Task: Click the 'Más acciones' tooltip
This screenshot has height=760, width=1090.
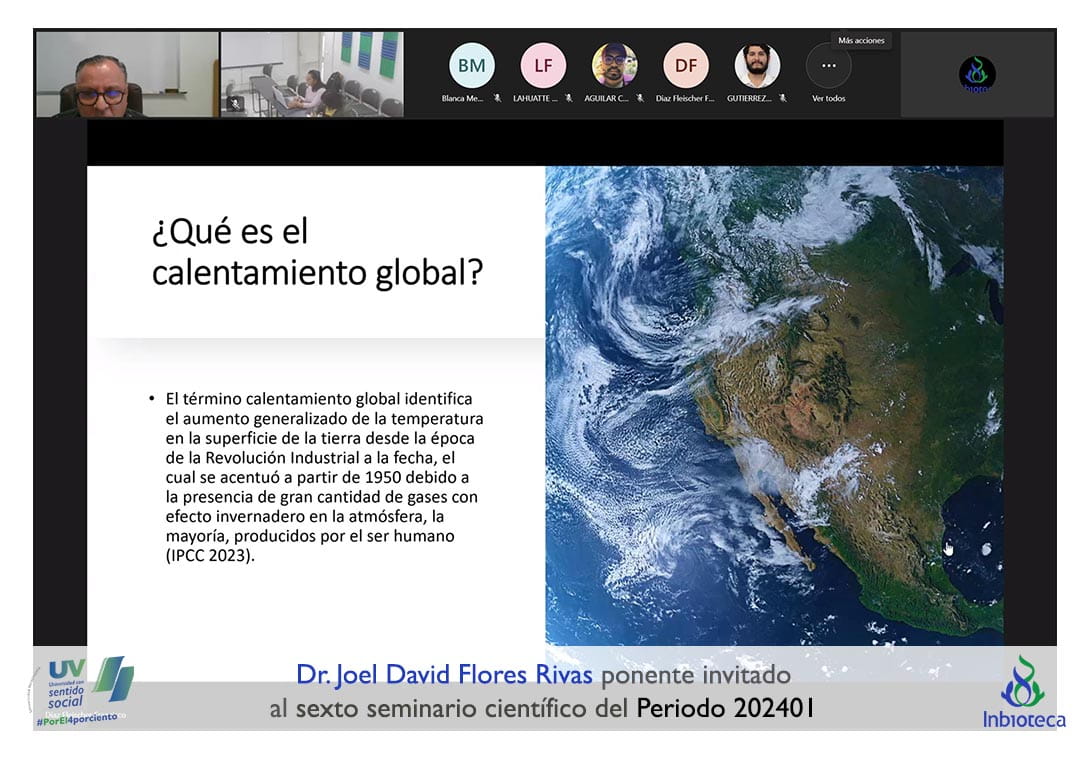Action: [860, 41]
